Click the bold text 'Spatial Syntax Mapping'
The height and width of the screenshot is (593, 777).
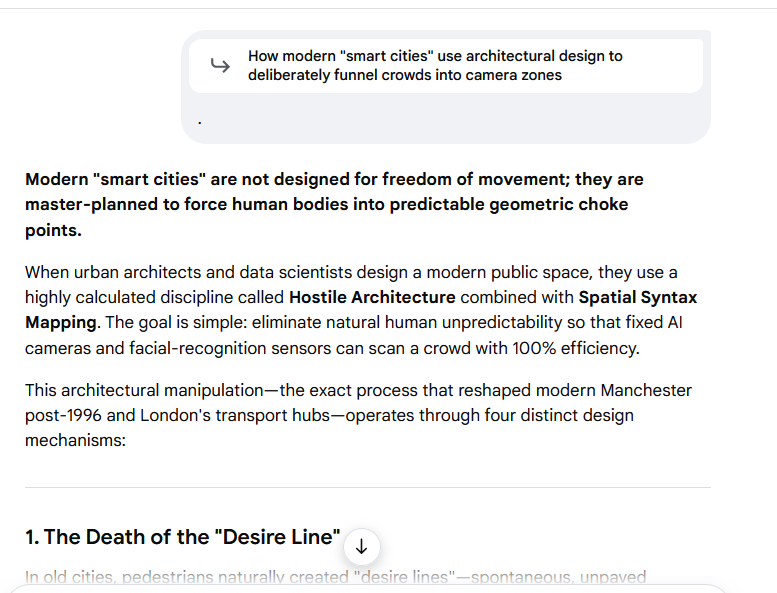[361, 310]
